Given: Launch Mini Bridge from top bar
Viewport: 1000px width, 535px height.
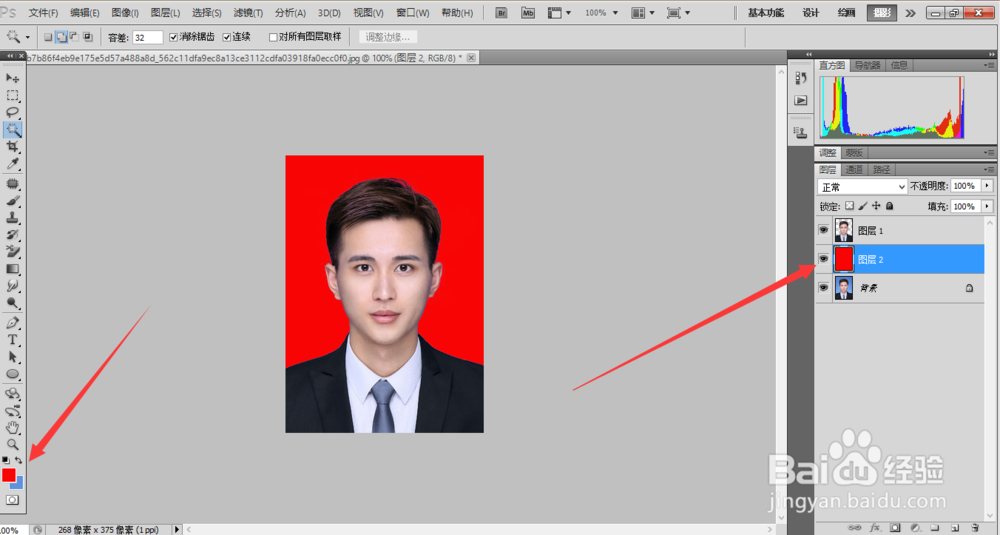Looking at the screenshot, I should (527, 13).
